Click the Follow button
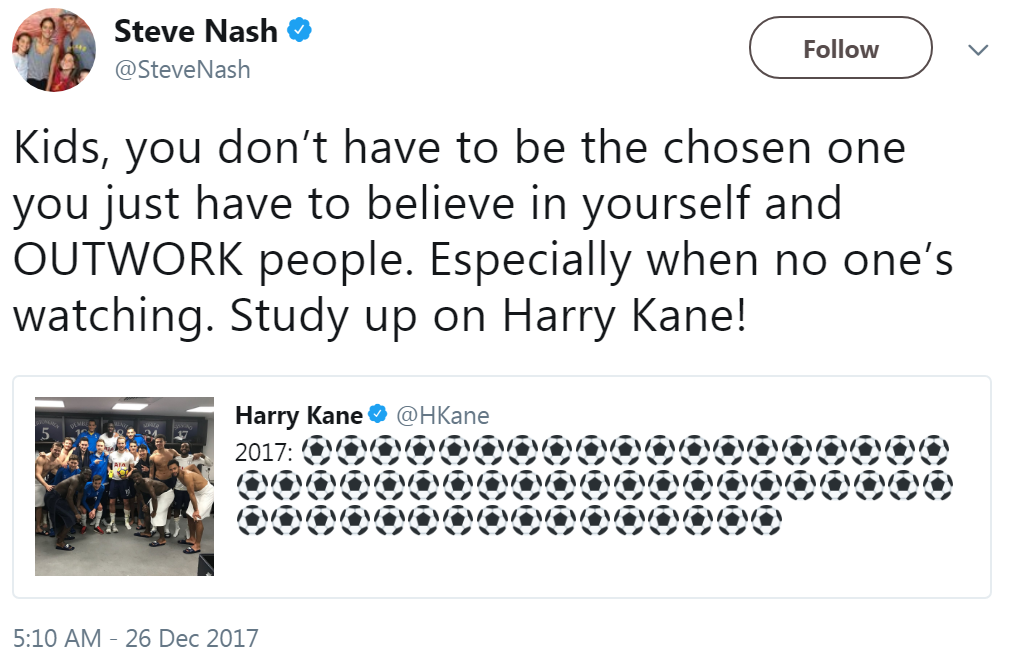 point(840,48)
